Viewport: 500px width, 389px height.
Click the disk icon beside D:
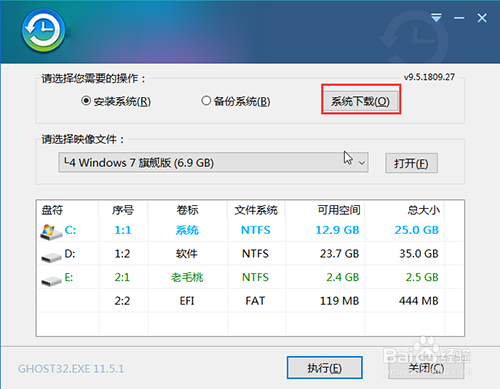51,257
